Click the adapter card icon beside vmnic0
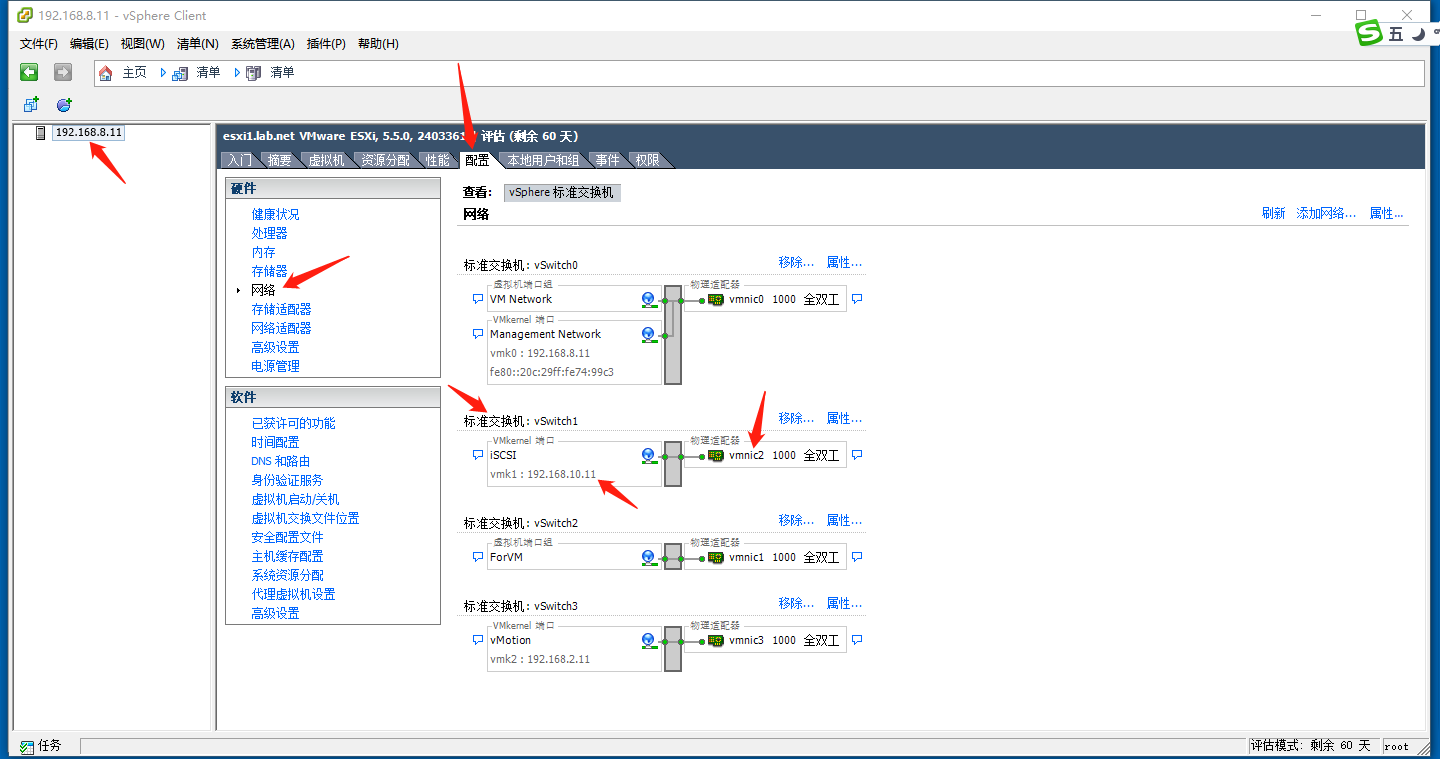 [716, 299]
